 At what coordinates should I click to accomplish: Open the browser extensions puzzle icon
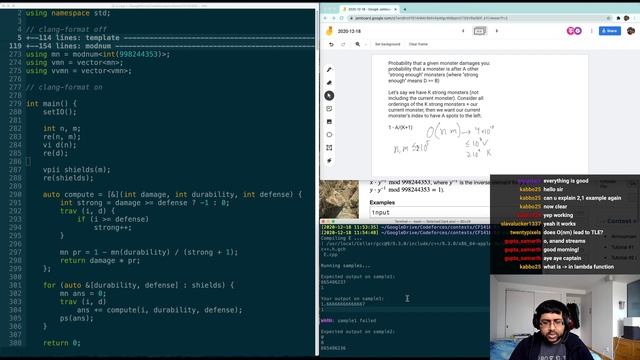pos(618,18)
